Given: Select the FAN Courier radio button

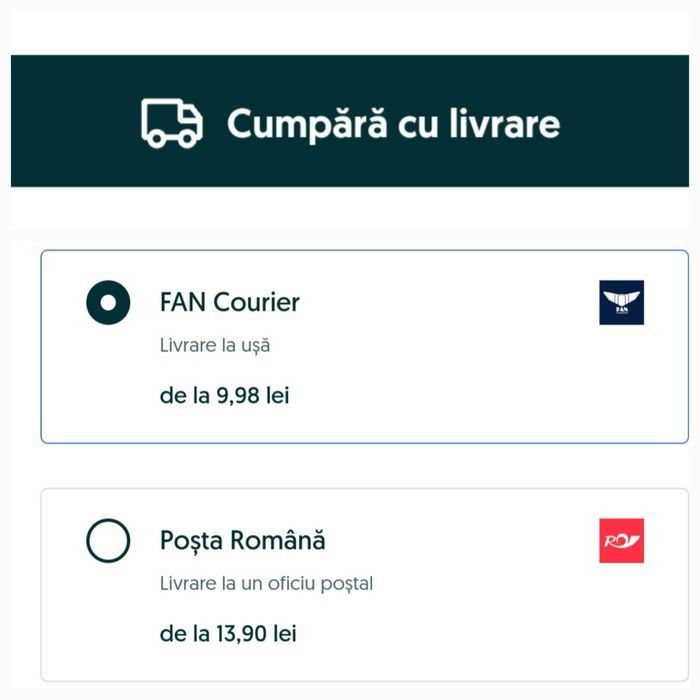Looking at the screenshot, I should (108, 303).
